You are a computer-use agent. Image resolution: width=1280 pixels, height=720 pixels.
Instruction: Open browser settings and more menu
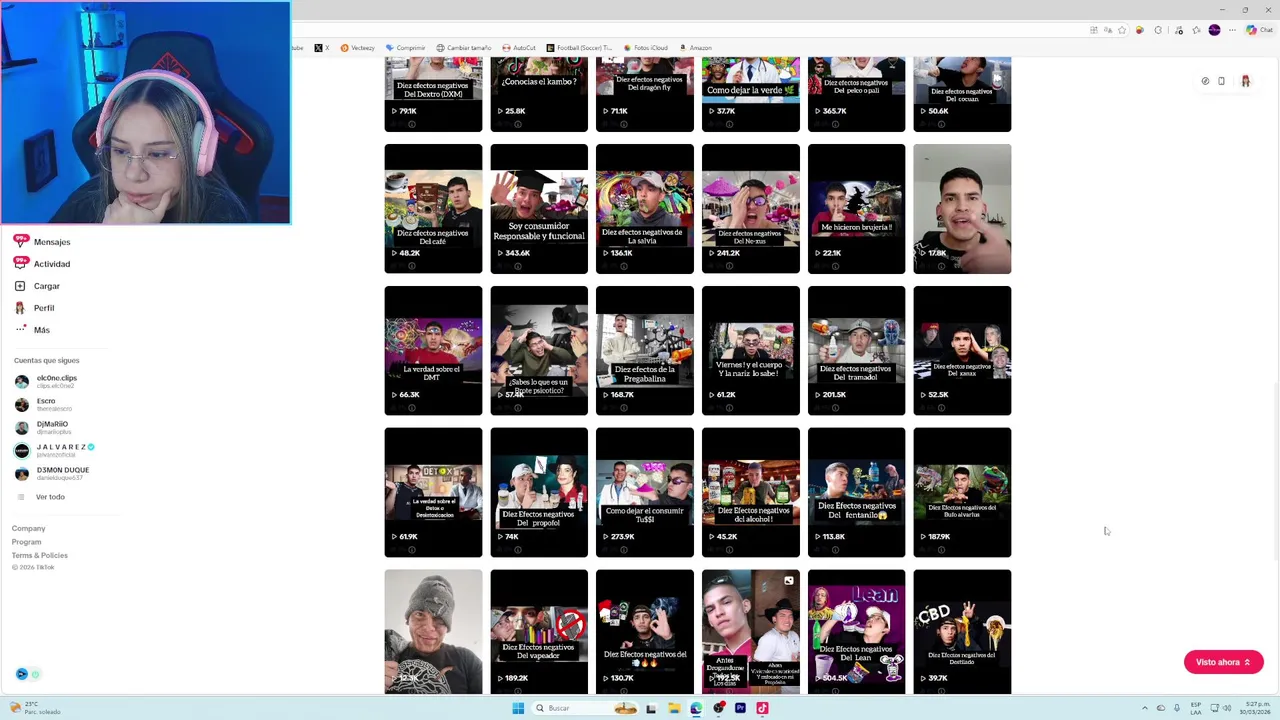1231,30
